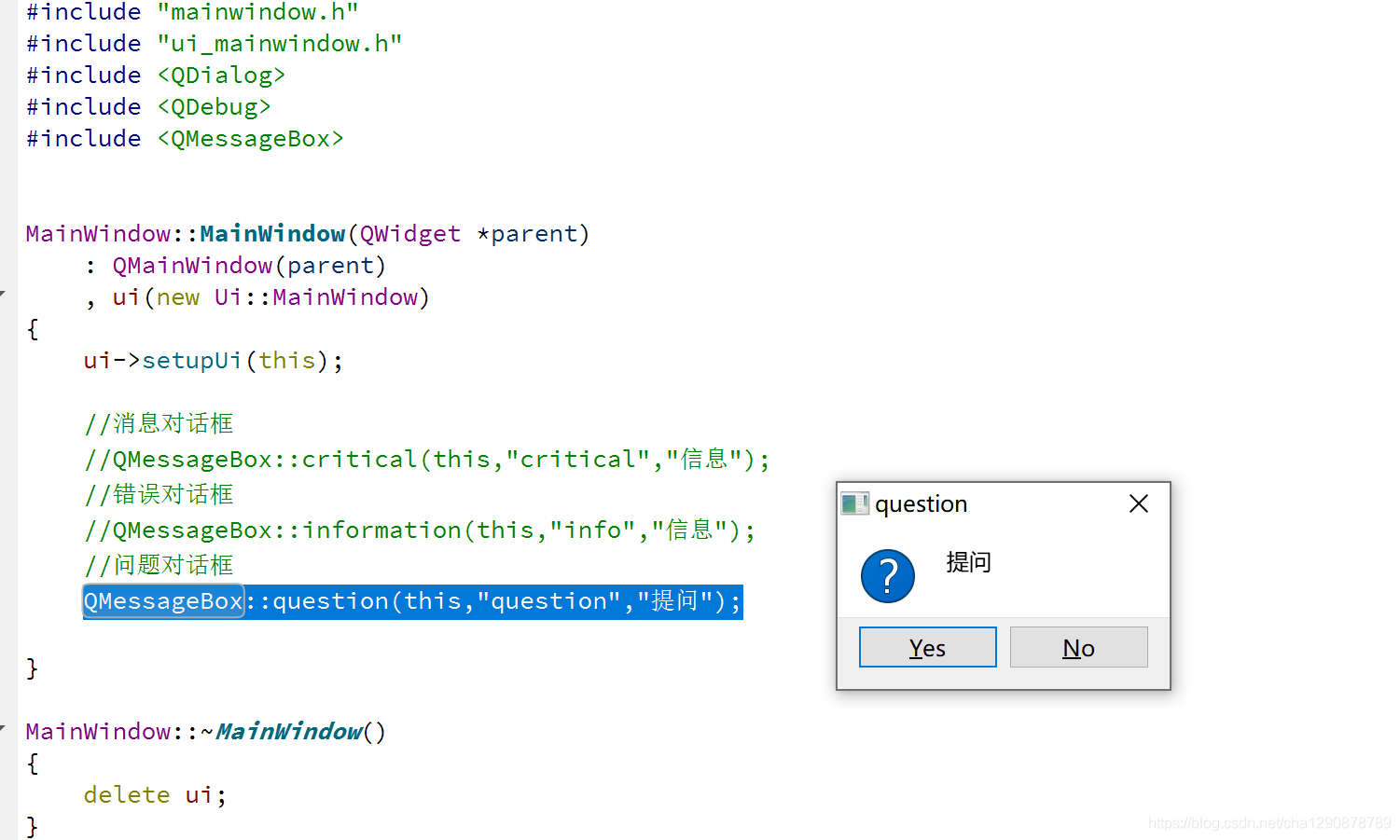Image resolution: width=1400 pixels, height=840 pixels.
Task: Collapse the ~MainWindow destructor fold arrow
Action: click(x=3, y=726)
